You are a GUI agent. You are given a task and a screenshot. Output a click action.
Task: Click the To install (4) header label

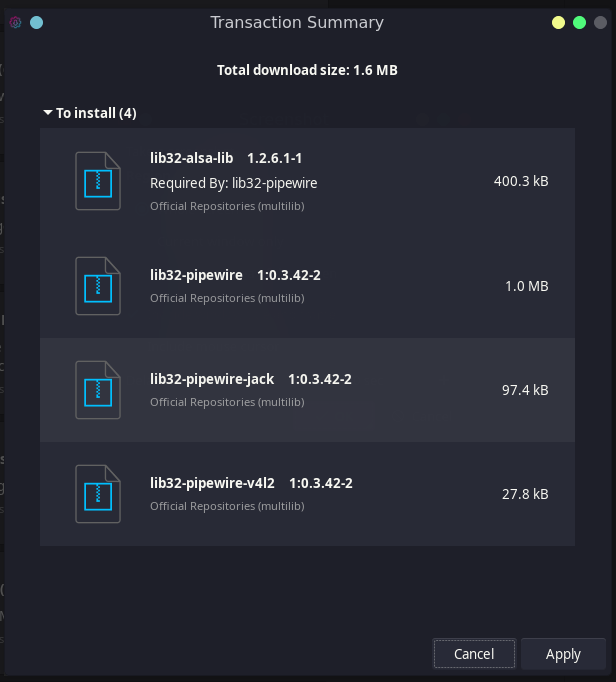[x=96, y=113]
